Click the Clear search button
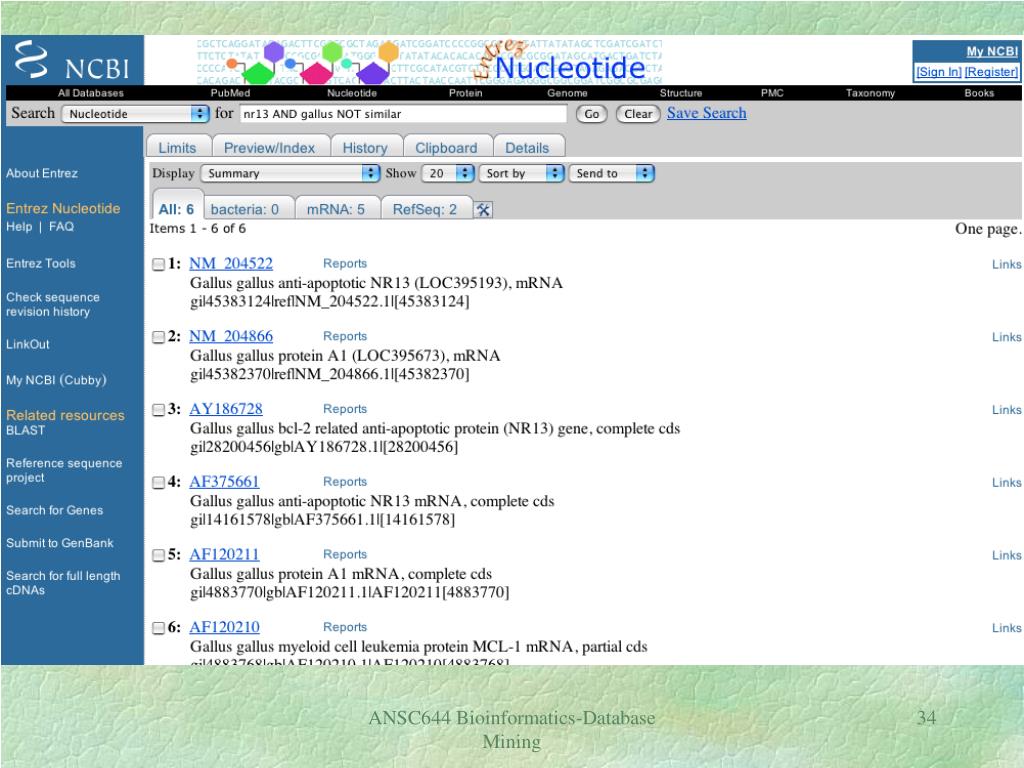Viewport: 1024px width, 768px height. click(638, 114)
